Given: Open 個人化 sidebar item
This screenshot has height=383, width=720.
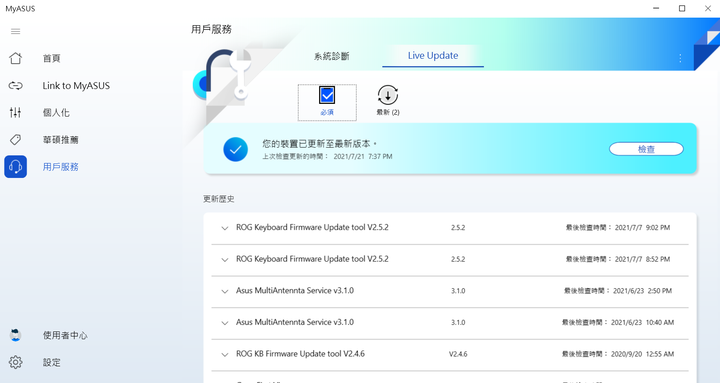Looking at the screenshot, I should (x=56, y=113).
